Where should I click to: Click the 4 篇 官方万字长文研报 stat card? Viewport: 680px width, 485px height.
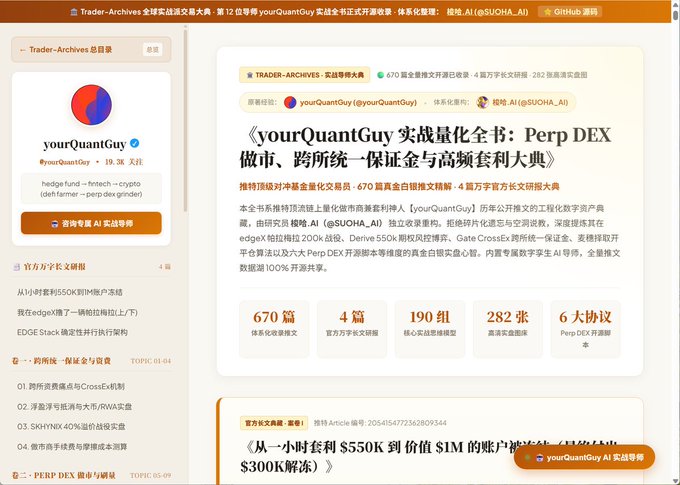click(x=352, y=329)
